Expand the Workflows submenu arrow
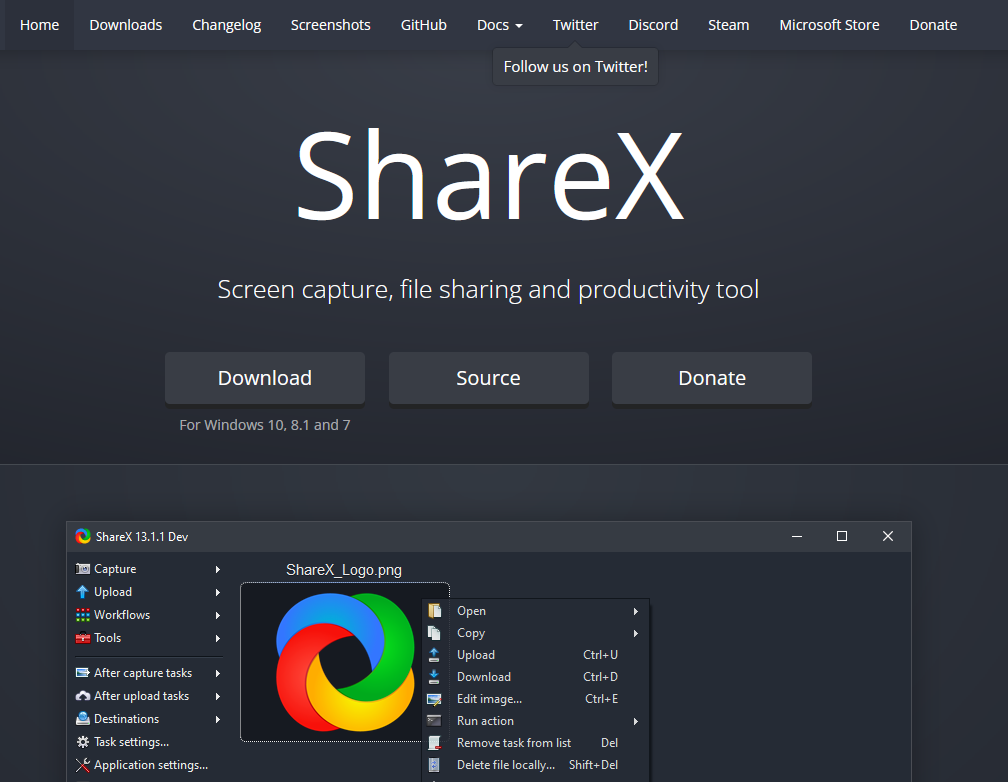The image size is (1008, 782). pos(218,615)
